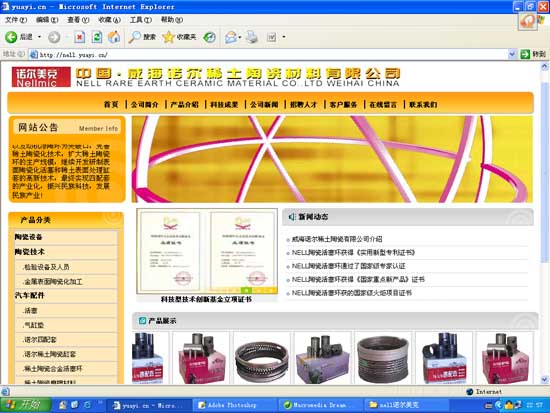Click the Search magnifier button (搜索)

pos(142,37)
